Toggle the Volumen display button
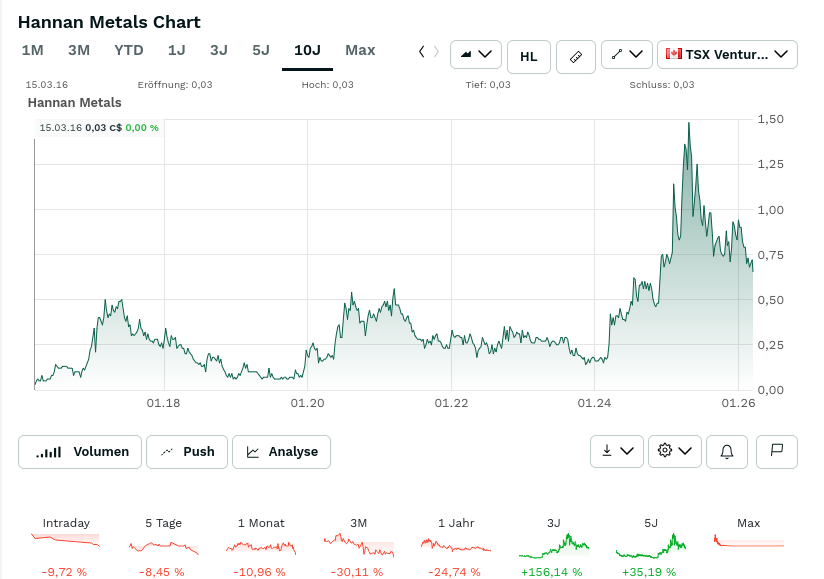The height and width of the screenshot is (579, 824). click(x=80, y=452)
